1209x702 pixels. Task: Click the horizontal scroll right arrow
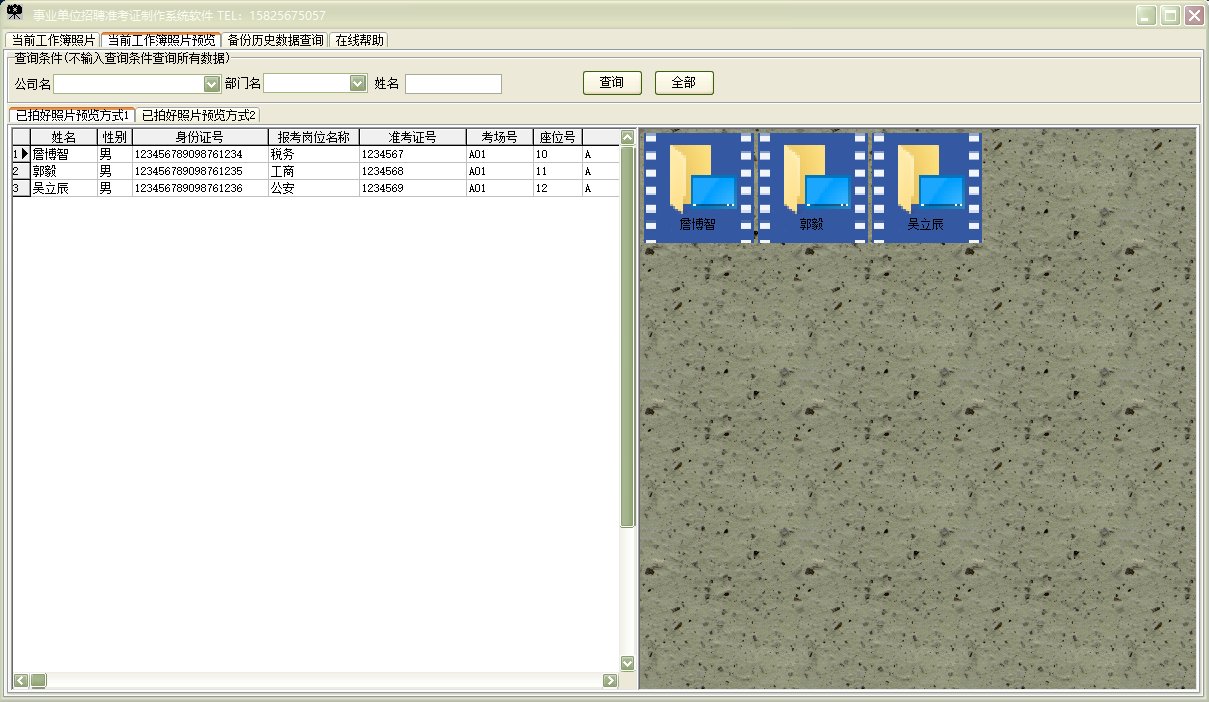[x=610, y=681]
